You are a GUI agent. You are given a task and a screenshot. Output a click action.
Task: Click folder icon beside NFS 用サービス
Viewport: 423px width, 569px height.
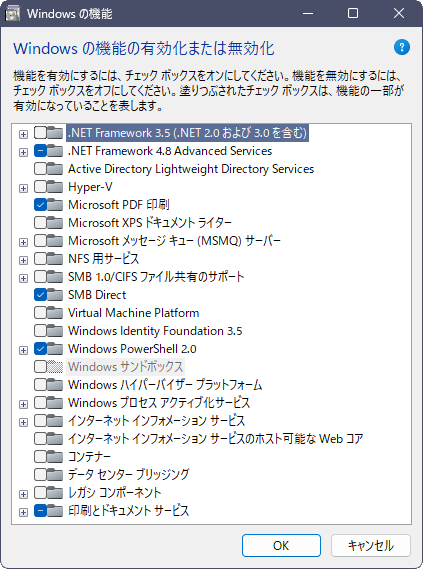55,259
